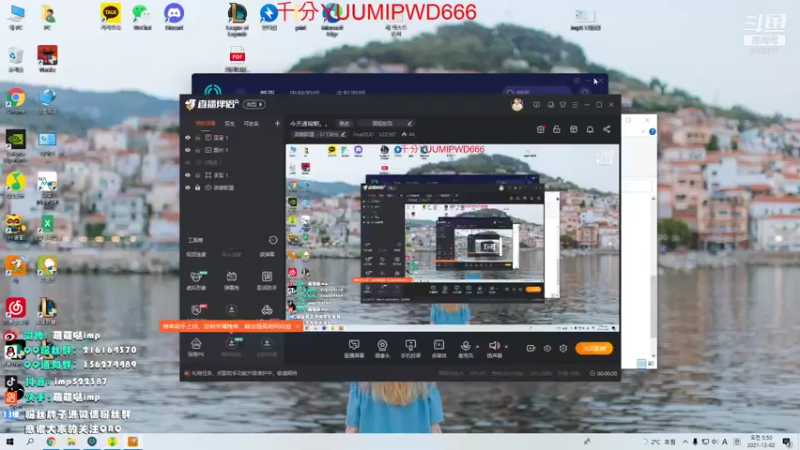Click the orientation toggle pill beside the logo

[254, 105]
